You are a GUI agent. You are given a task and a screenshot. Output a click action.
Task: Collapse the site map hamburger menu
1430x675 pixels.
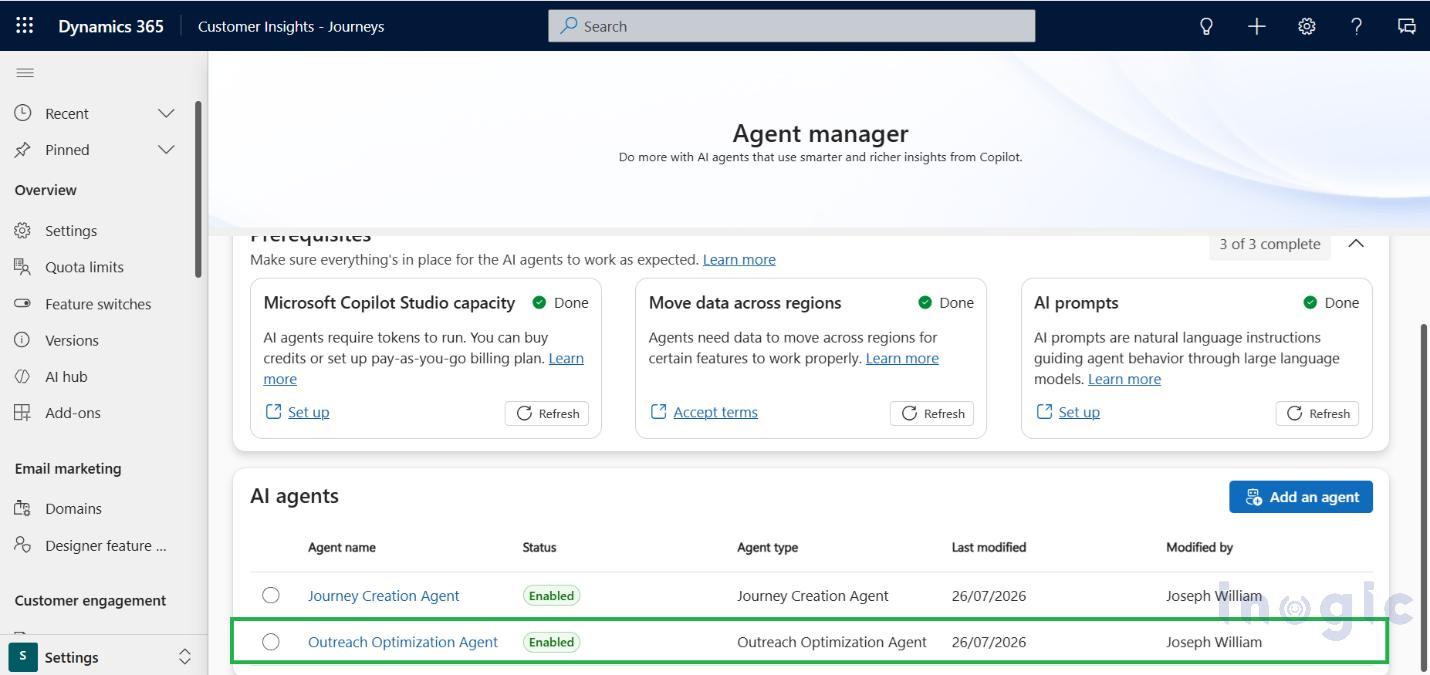coord(25,73)
